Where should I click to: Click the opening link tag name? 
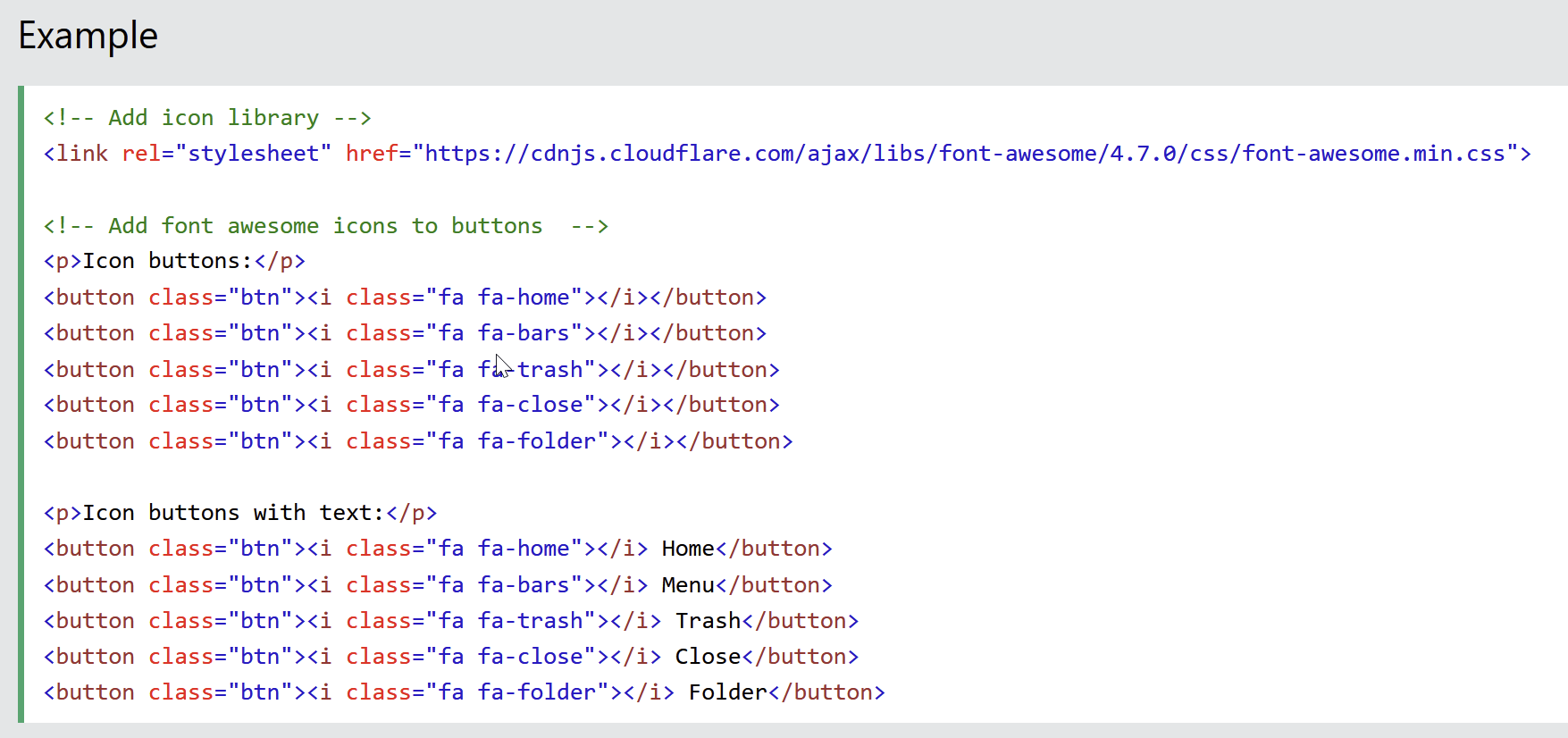81,154
